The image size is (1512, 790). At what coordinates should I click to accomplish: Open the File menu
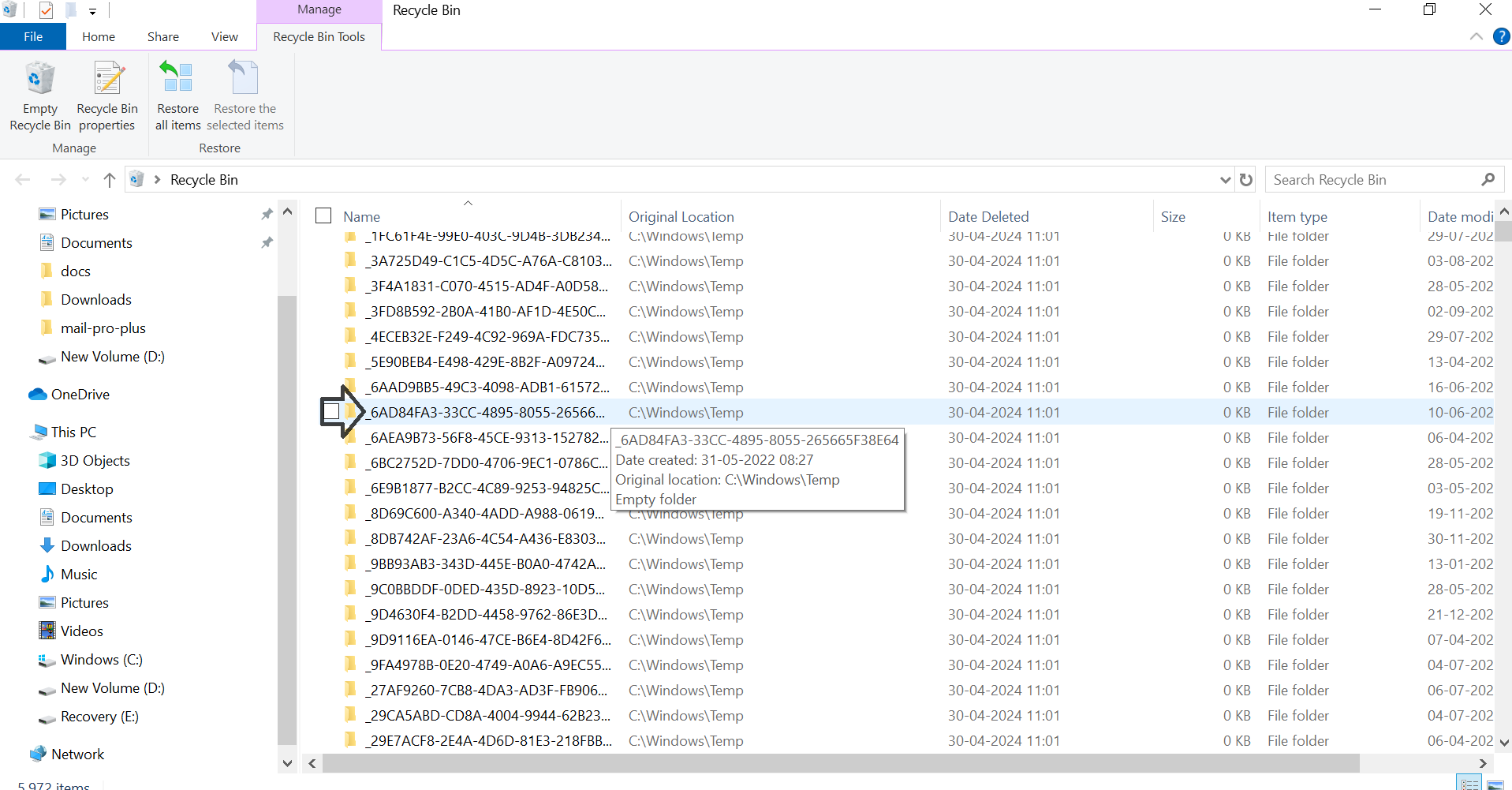[33, 36]
